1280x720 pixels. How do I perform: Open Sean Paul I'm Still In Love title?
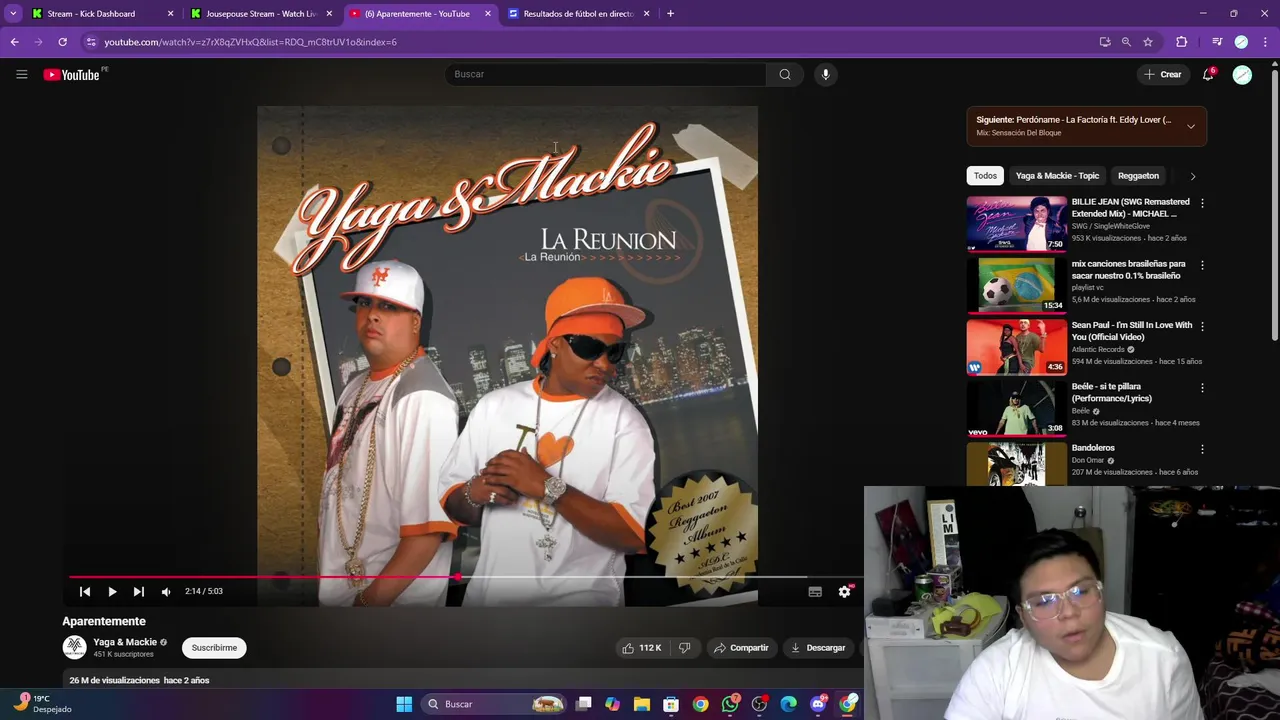coord(1132,331)
